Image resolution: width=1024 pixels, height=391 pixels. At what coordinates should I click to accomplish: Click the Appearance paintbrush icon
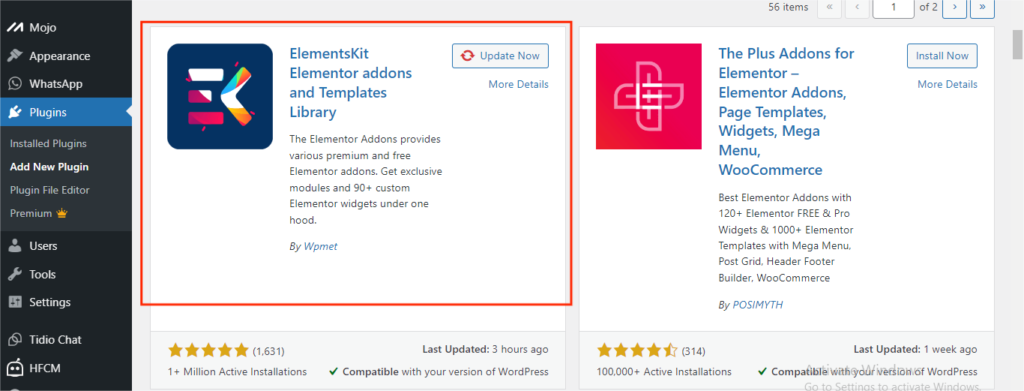pyautogui.click(x=16, y=56)
